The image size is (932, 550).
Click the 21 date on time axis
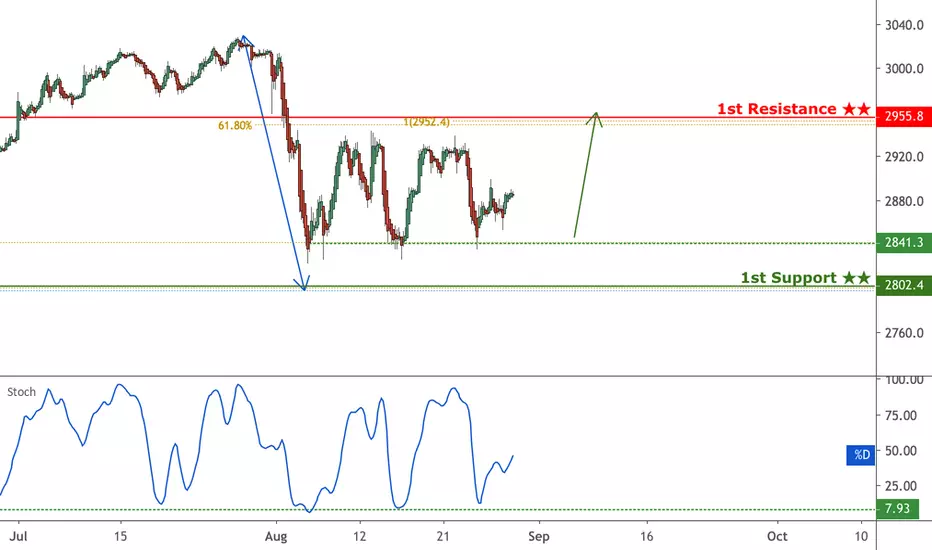tap(443, 536)
